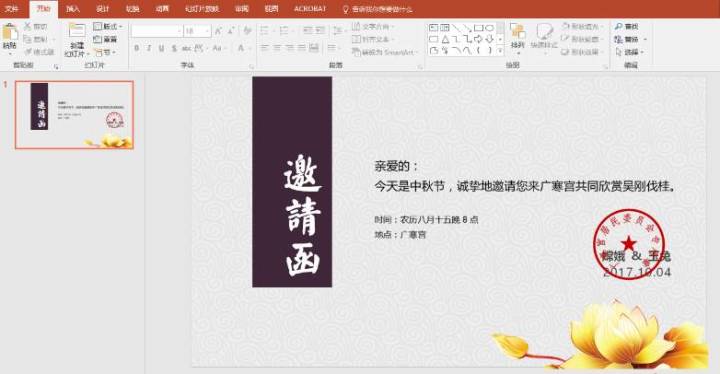Align paragraph text to the left
The width and height of the screenshot is (720, 374).
[264, 48]
